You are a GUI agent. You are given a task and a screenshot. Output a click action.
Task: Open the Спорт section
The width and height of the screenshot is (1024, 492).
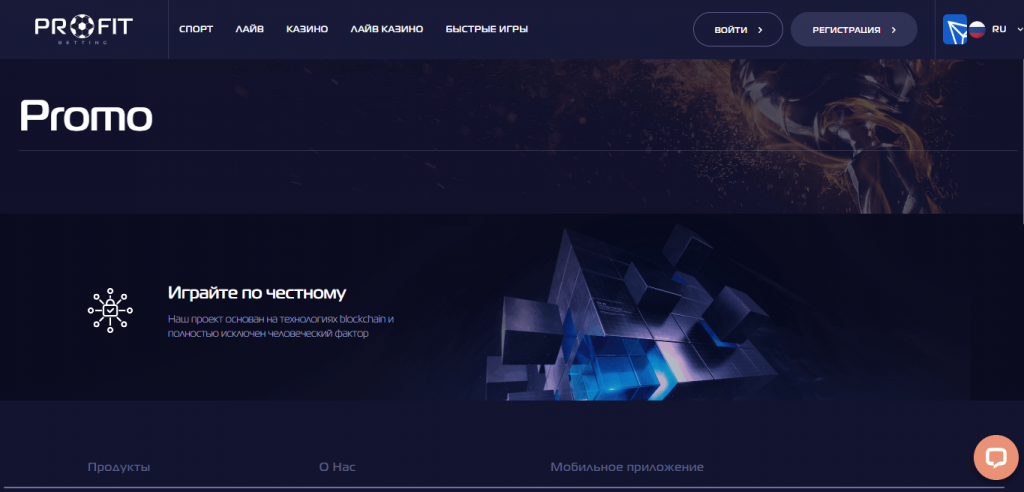click(196, 29)
